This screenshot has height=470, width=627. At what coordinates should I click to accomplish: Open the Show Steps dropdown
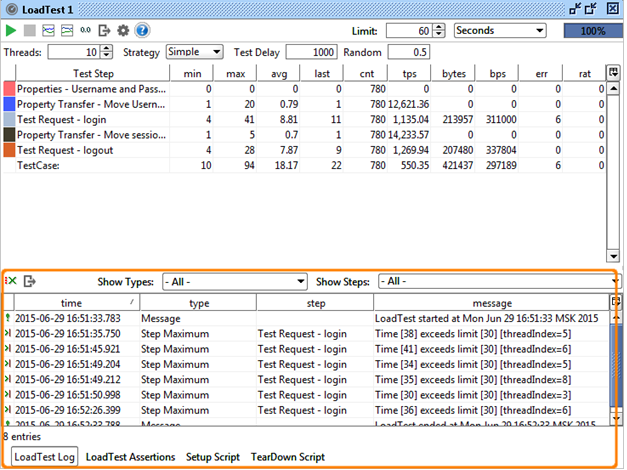[x=497, y=281]
